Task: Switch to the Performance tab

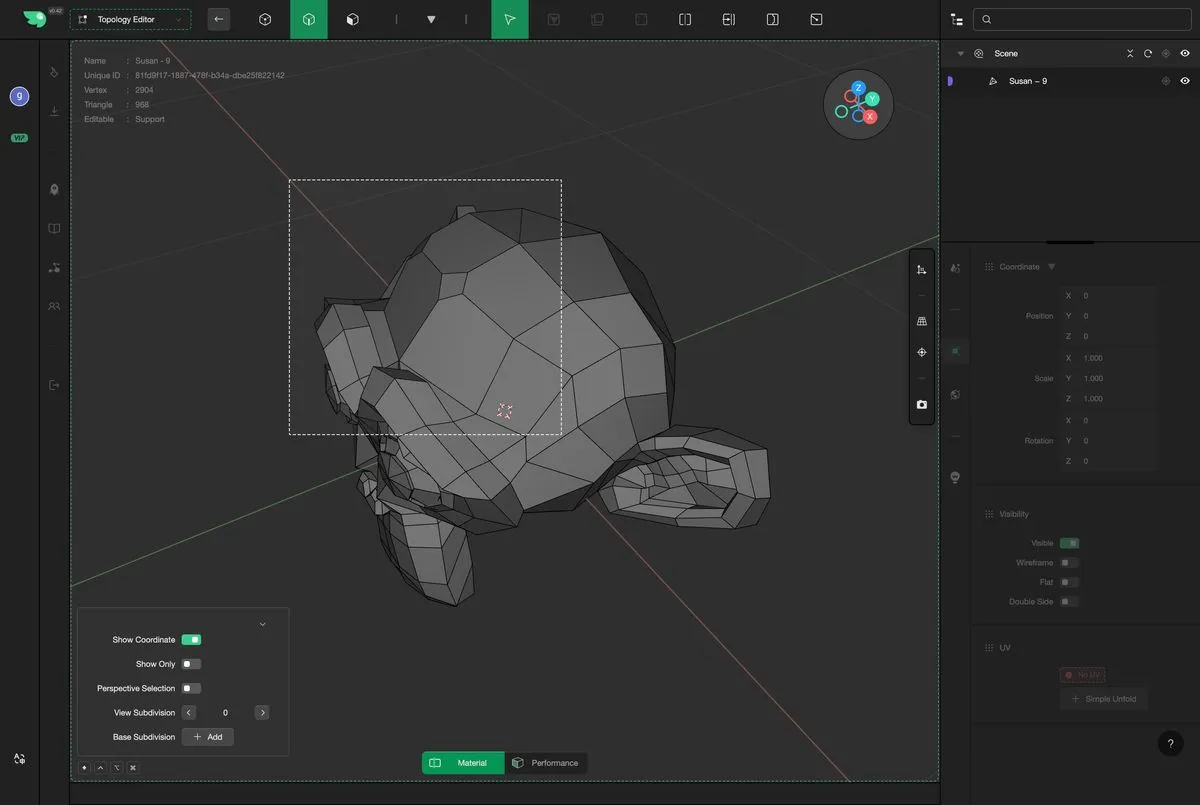Action: pyautogui.click(x=545, y=763)
